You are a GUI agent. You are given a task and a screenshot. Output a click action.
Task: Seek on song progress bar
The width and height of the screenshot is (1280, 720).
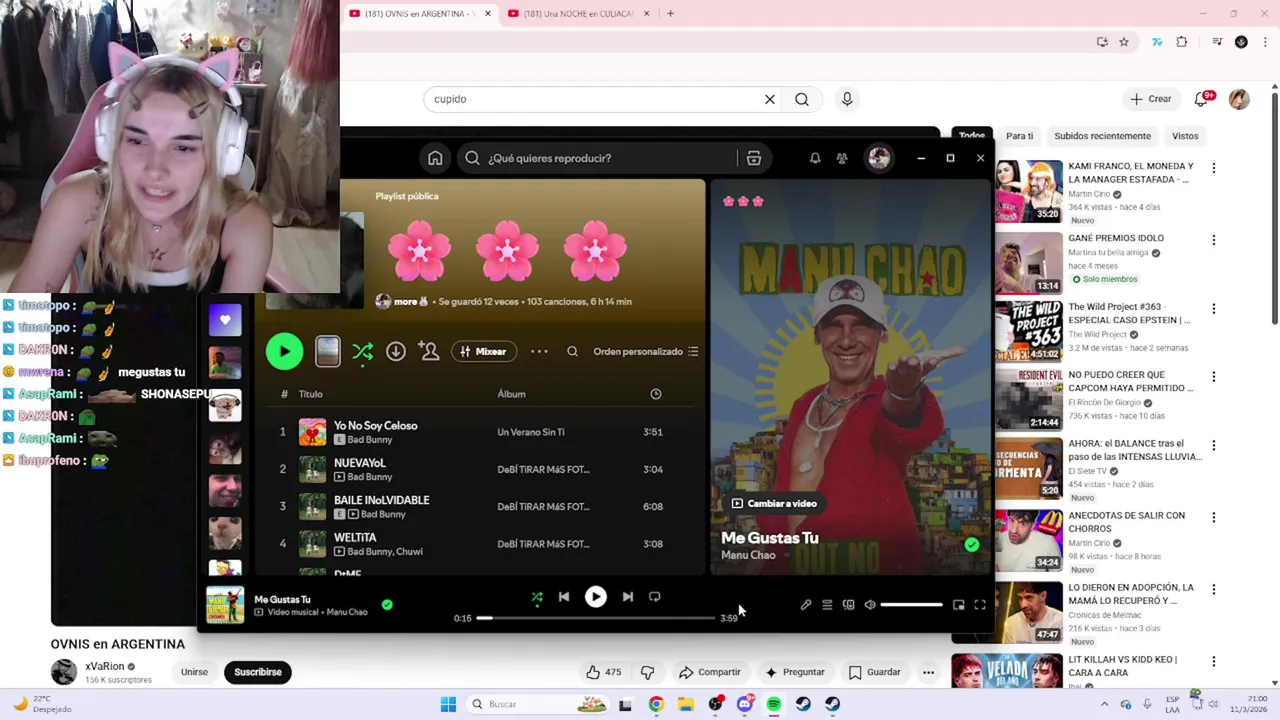pos(597,618)
